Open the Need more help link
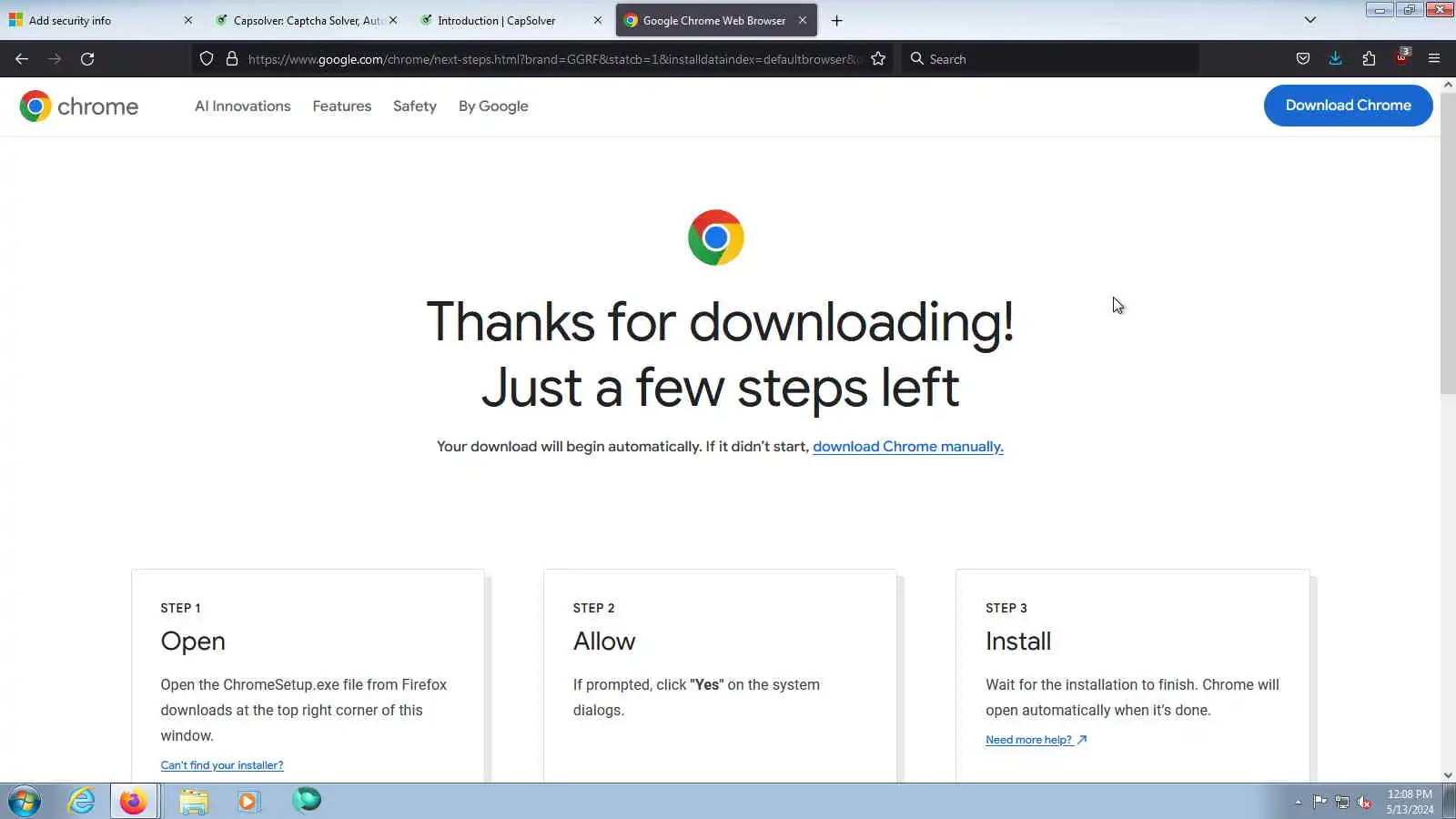 (1036, 740)
